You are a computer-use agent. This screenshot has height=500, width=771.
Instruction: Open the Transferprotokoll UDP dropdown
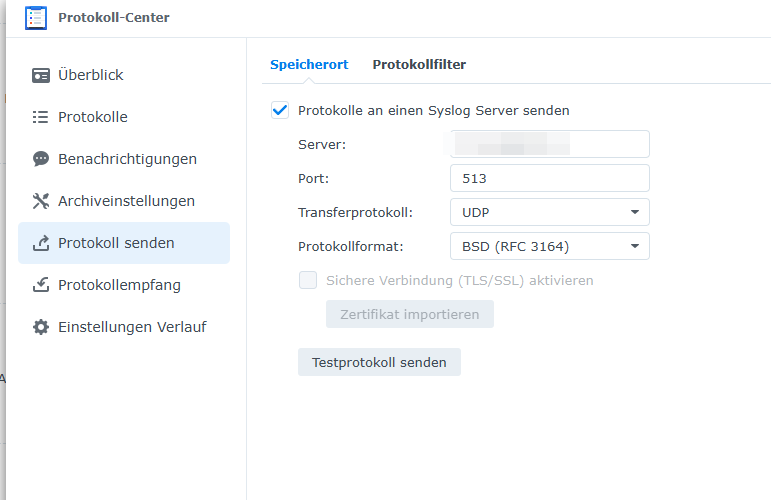coord(549,212)
